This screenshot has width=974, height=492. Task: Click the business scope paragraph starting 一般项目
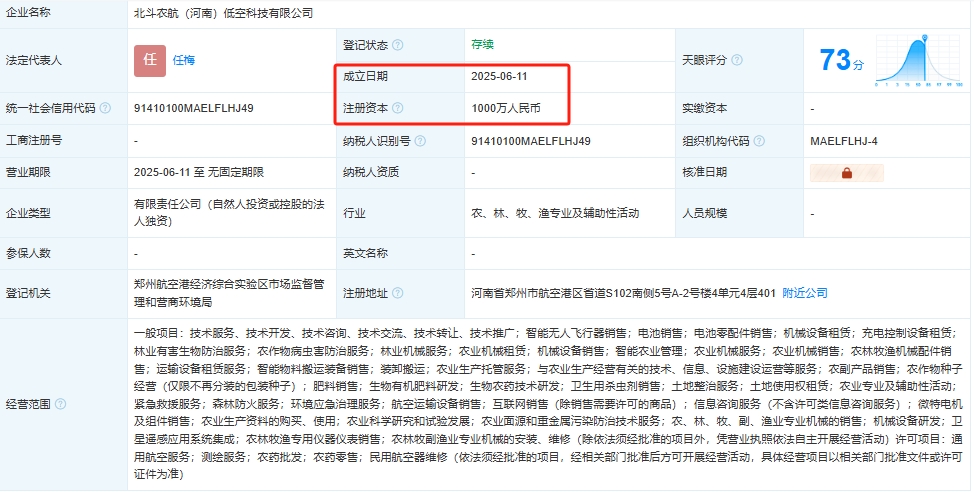[548, 404]
